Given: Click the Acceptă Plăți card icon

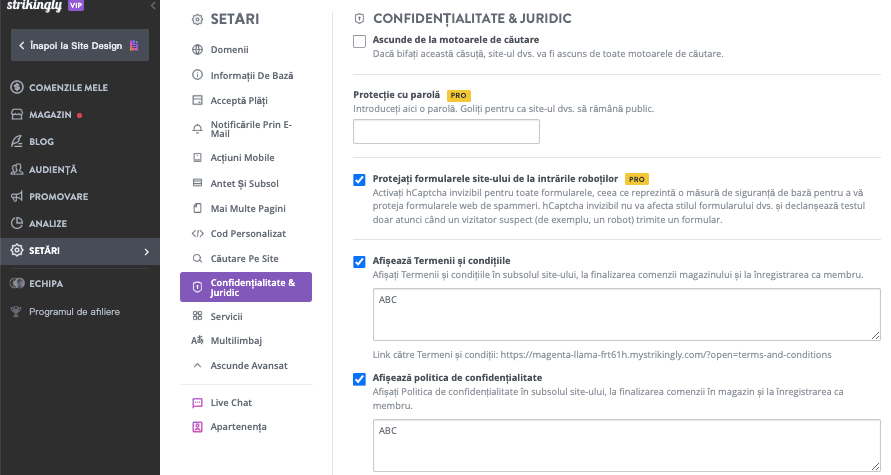Looking at the screenshot, I should coord(197,101).
